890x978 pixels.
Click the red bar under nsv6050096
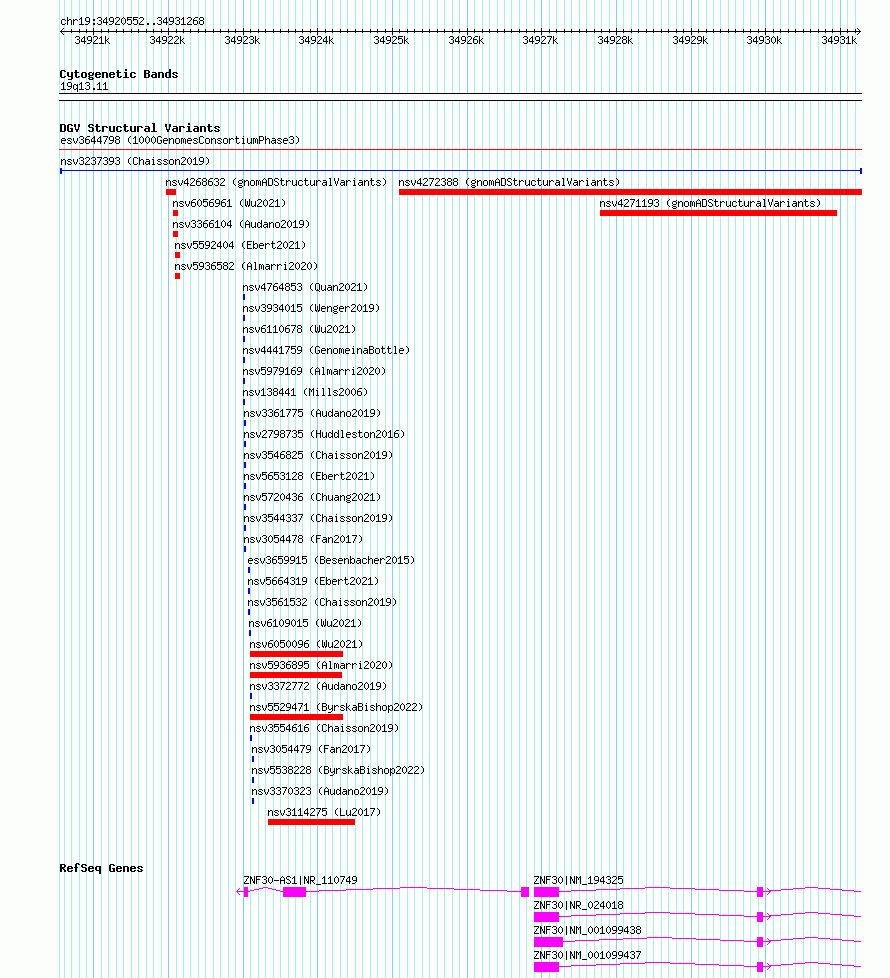click(296, 654)
